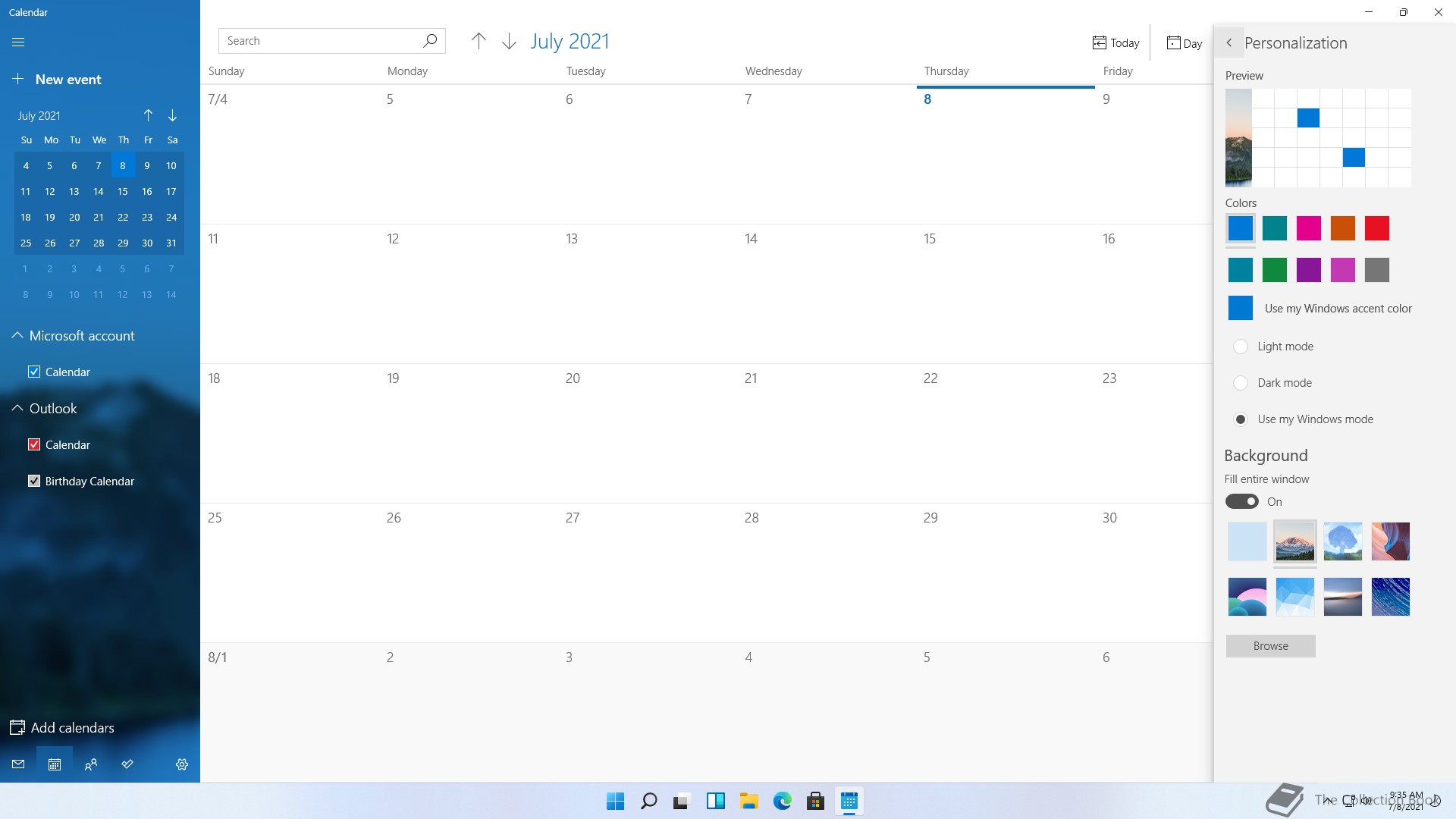1456x819 pixels.
Task: Open Microsoft Store from taskbar
Action: coord(815,801)
